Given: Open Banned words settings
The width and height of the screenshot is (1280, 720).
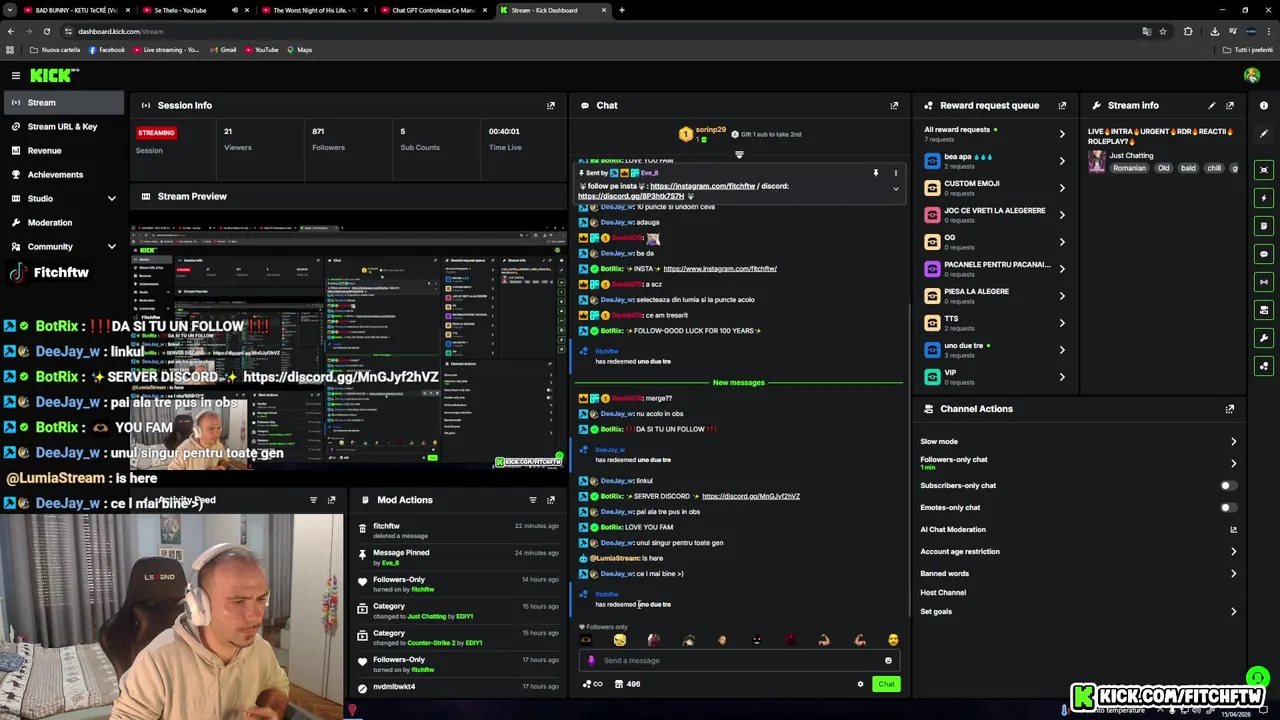Looking at the screenshot, I should [x=1080, y=574].
